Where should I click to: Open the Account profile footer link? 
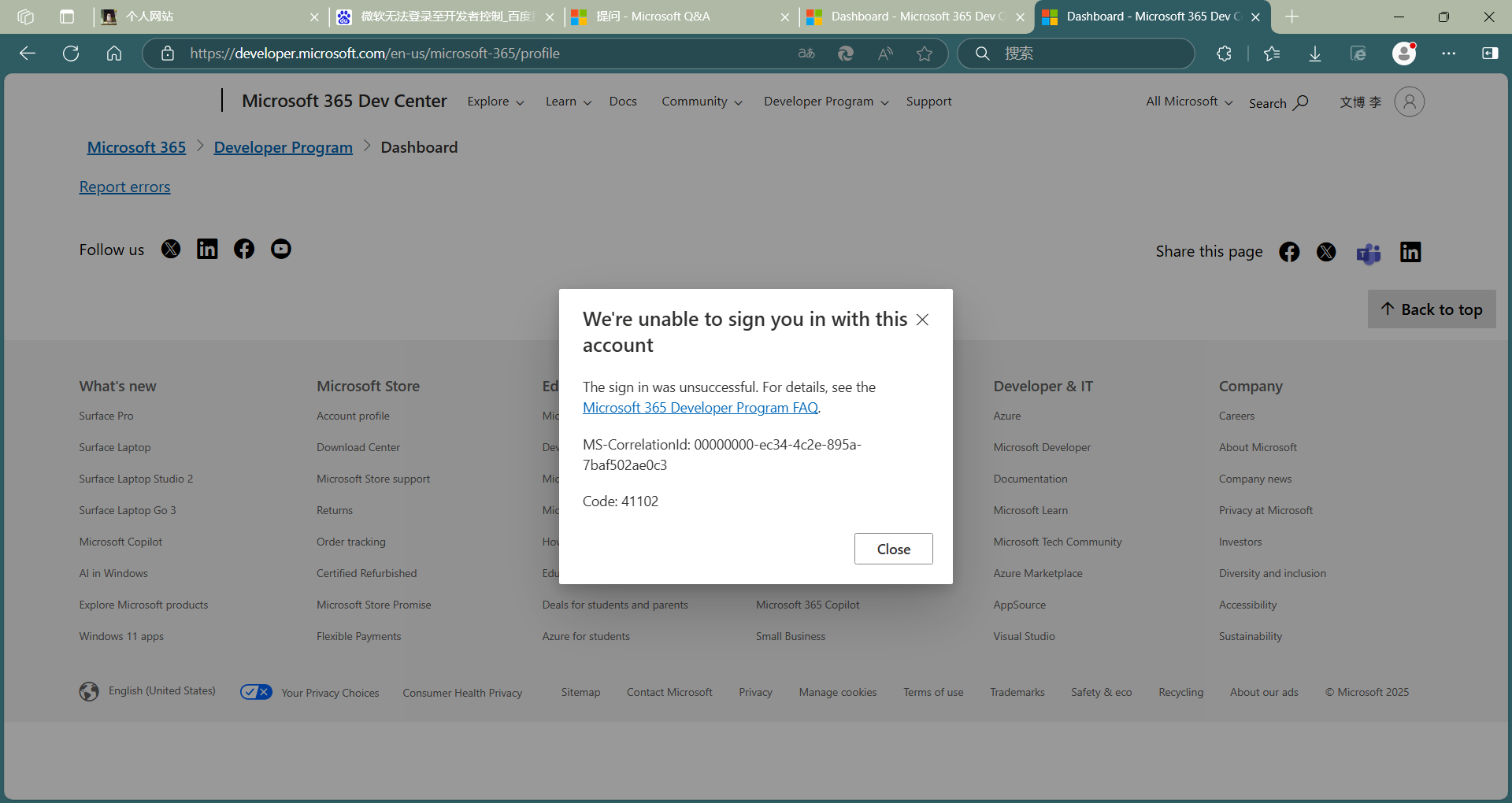tap(353, 416)
